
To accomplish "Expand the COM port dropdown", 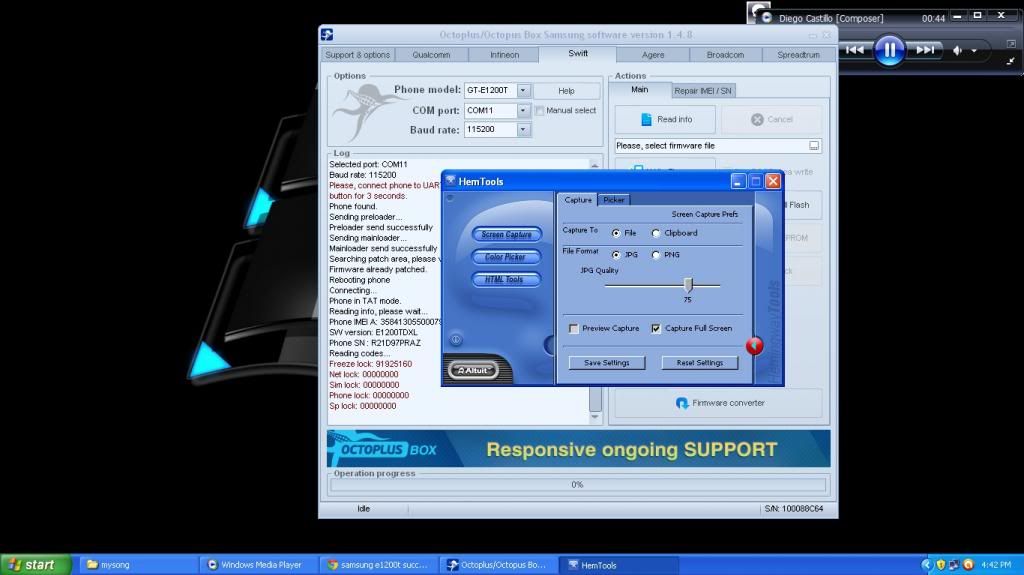I will (x=523, y=110).
